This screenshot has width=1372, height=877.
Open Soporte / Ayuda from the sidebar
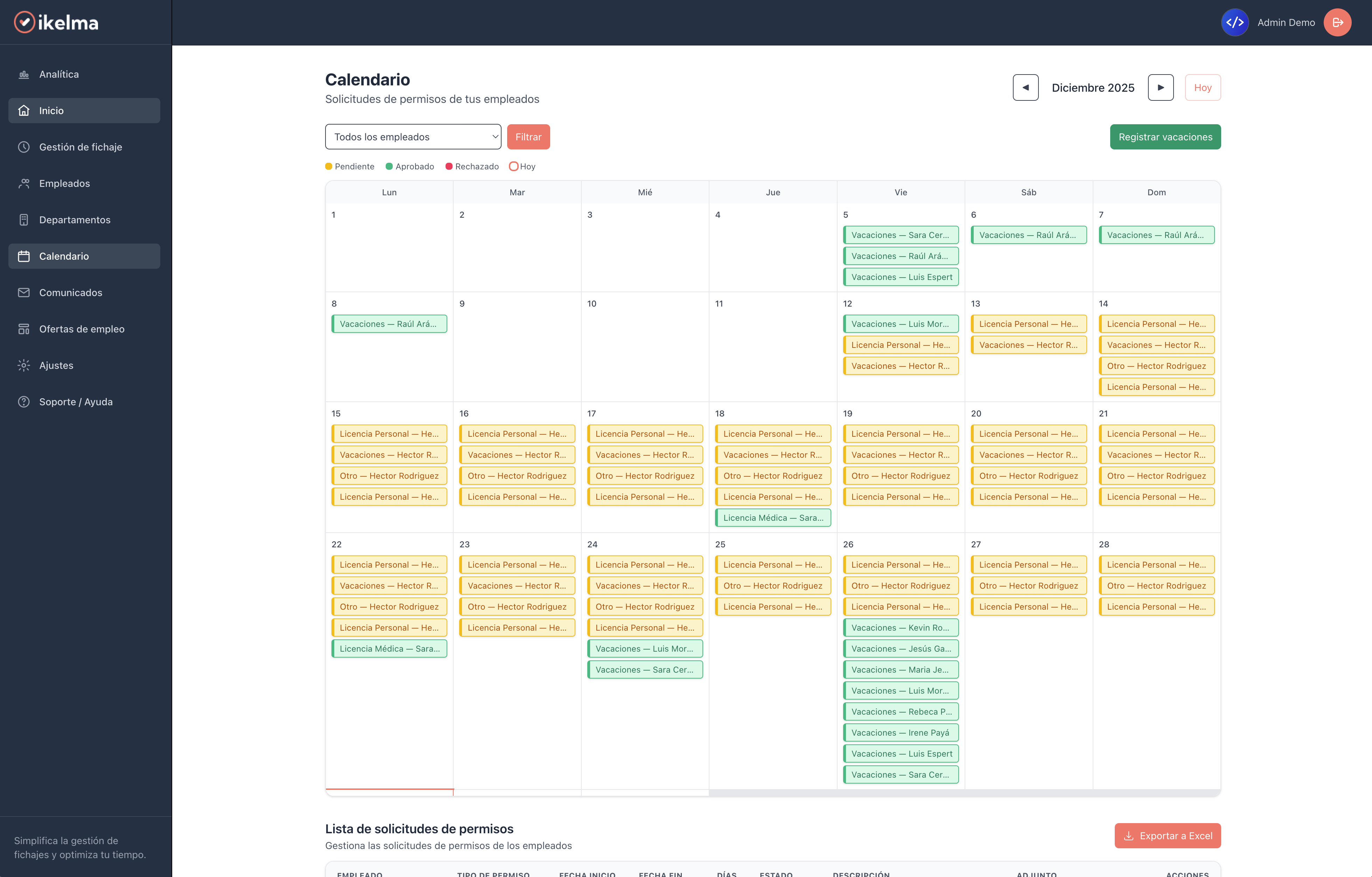tap(76, 401)
